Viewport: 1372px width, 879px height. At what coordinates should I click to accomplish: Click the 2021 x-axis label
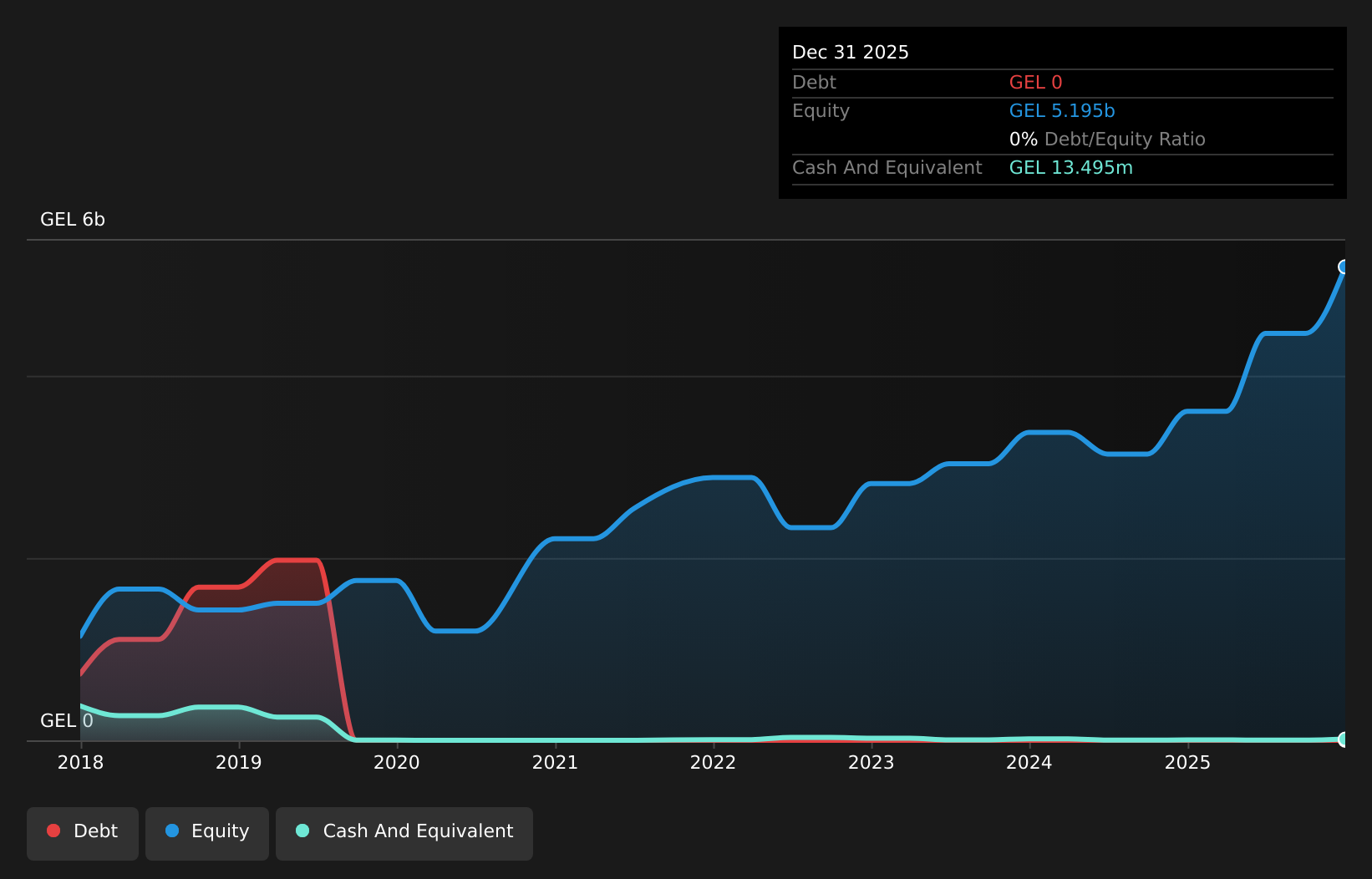tap(556, 762)
